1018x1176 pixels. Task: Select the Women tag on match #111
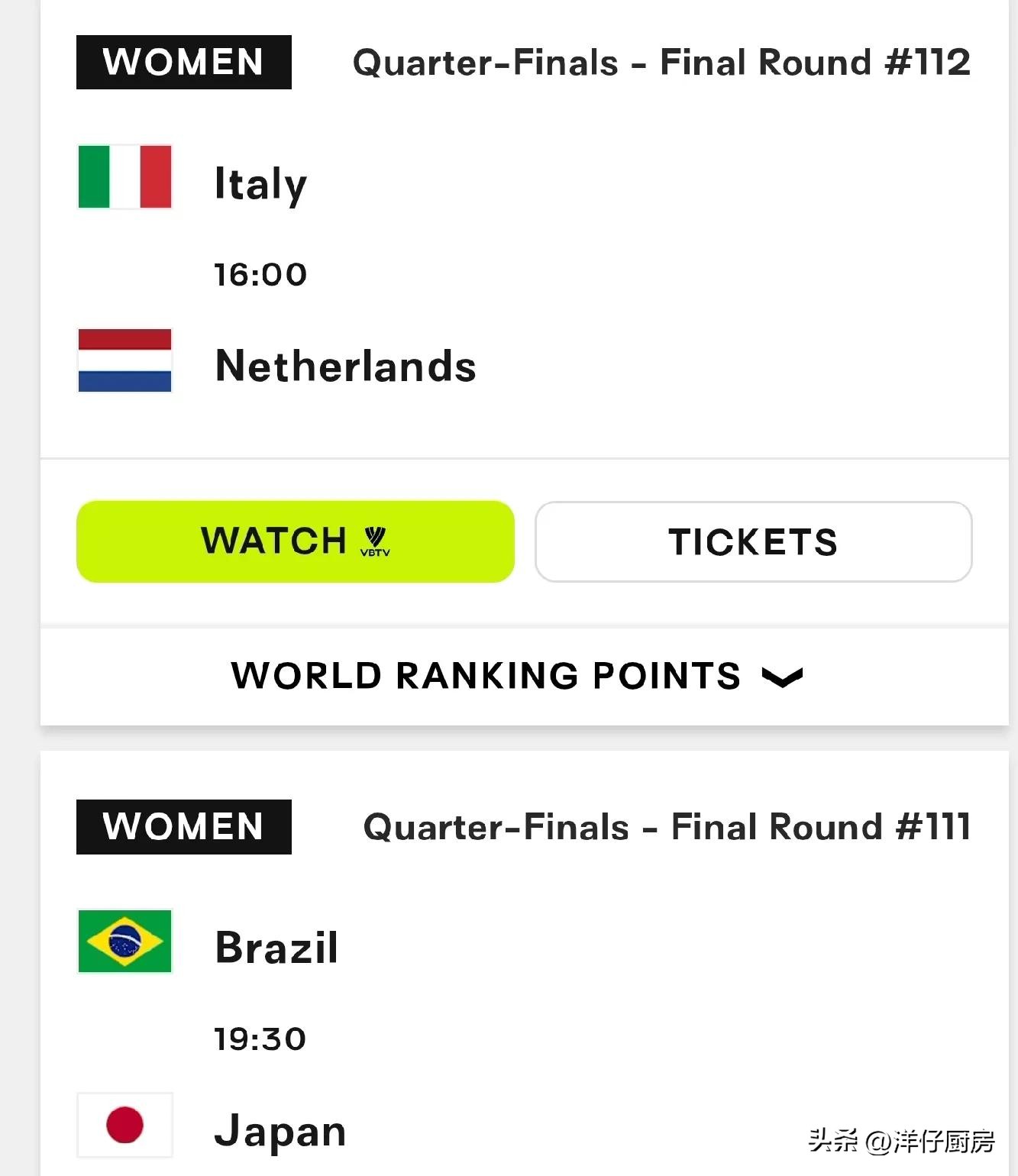[x=184, y=826]
